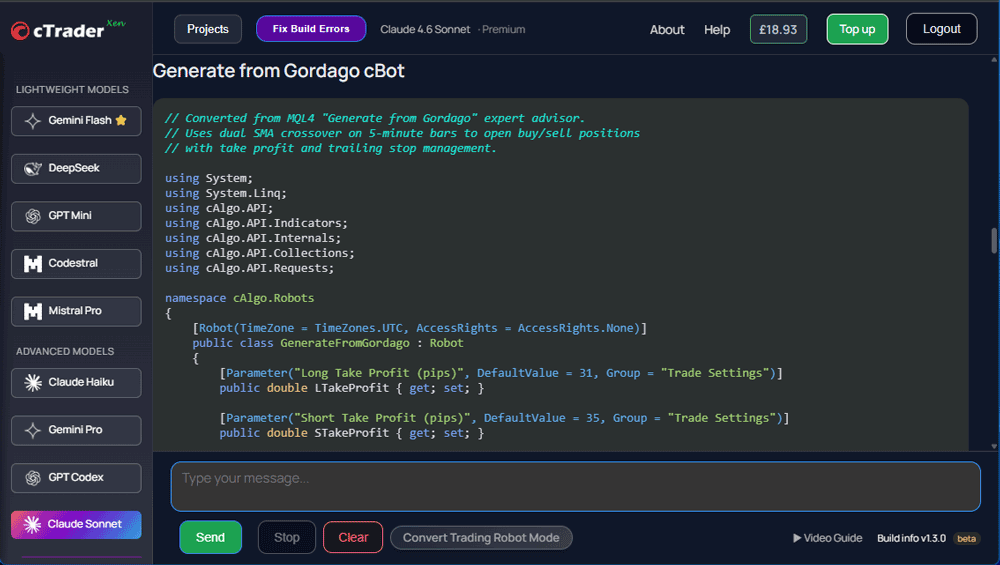1000x565 pixels.
Task: Toggle Convert Trading Robot Mode
Action: coord(481,538)
